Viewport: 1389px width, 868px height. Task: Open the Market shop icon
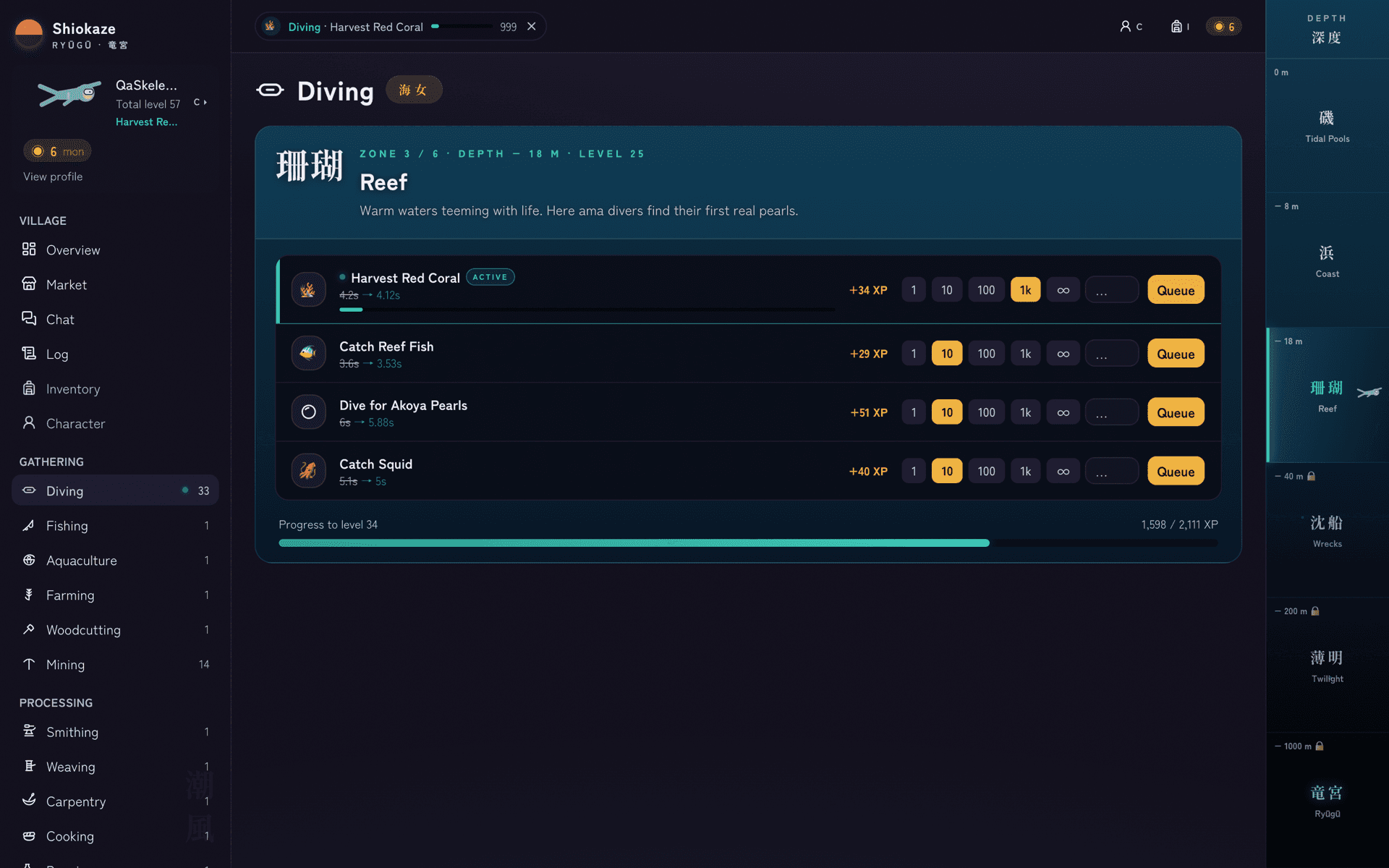click(29, 284)
